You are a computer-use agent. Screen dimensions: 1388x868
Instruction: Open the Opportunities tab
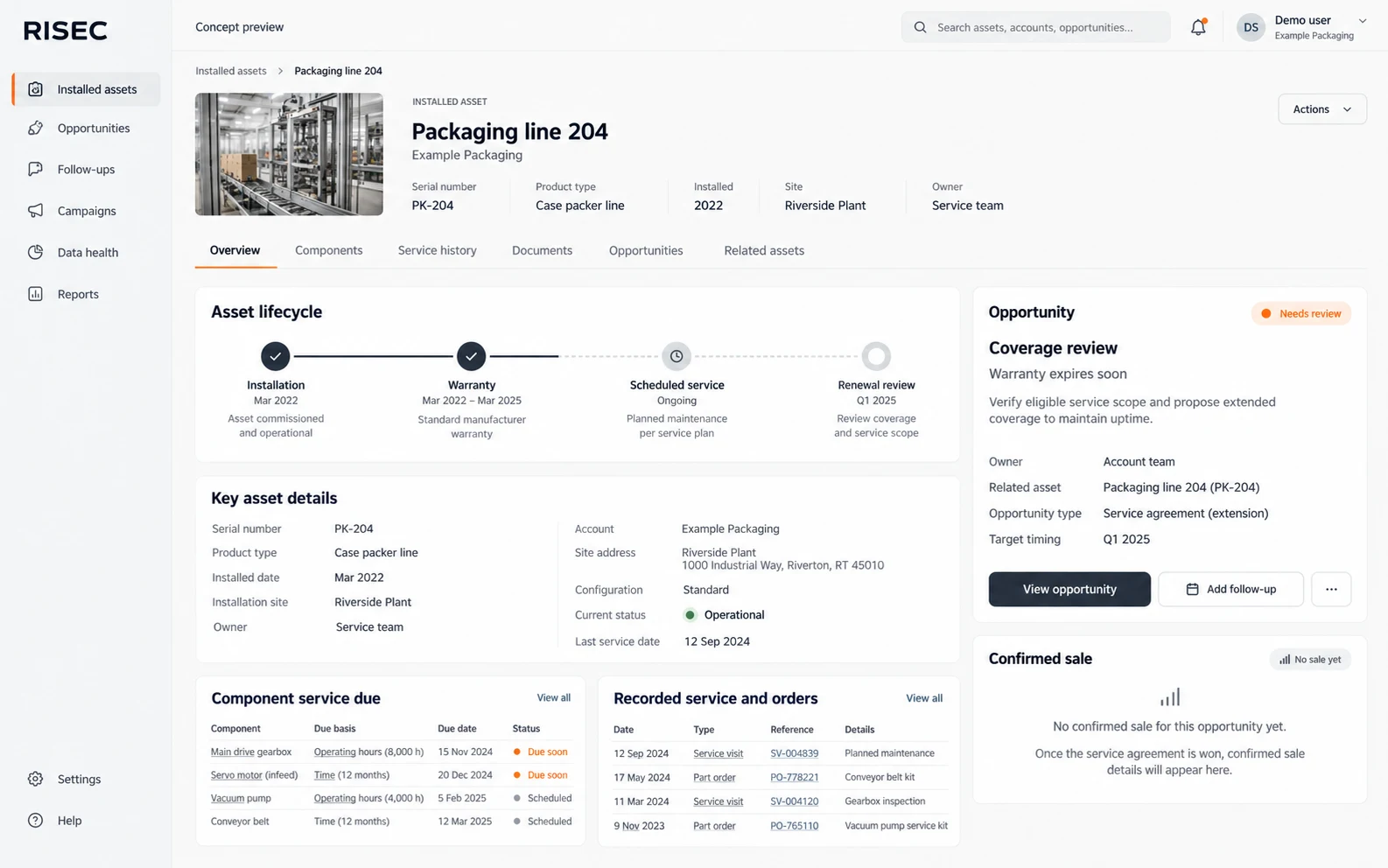(646, 250)
